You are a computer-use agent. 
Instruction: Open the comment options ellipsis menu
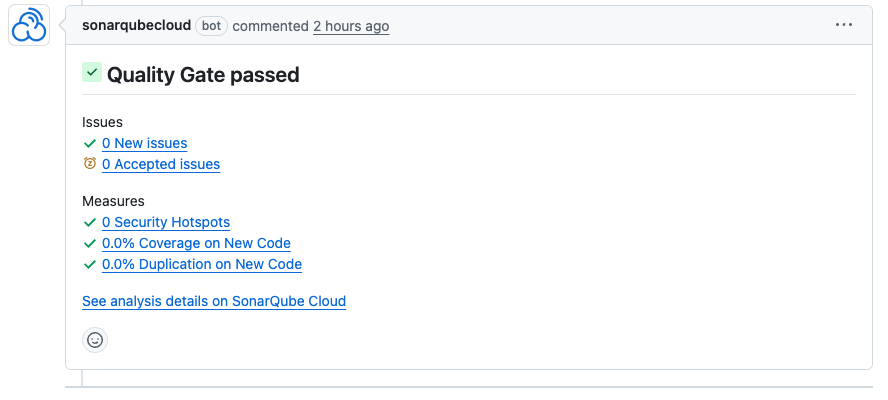844,25
